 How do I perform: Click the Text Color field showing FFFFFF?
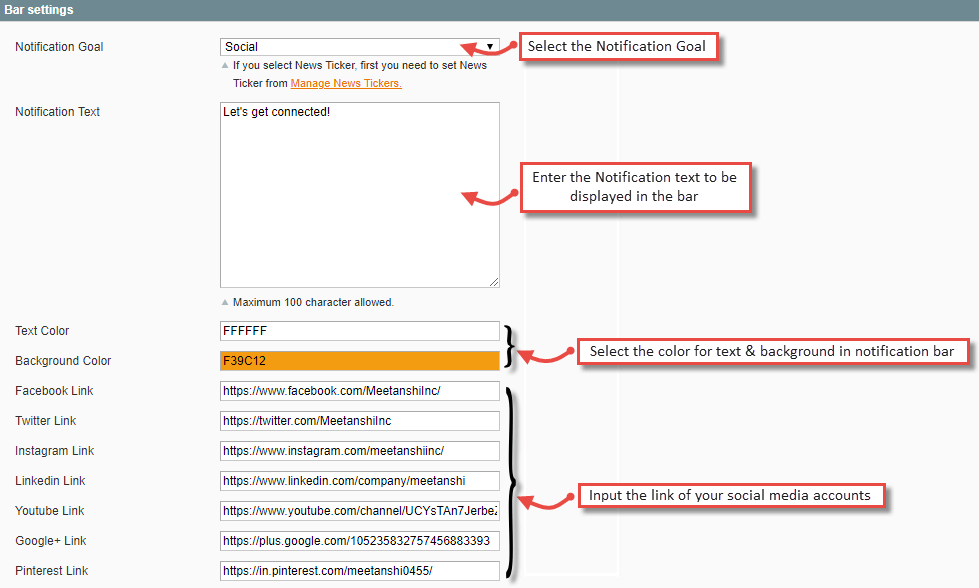[359, 331]
